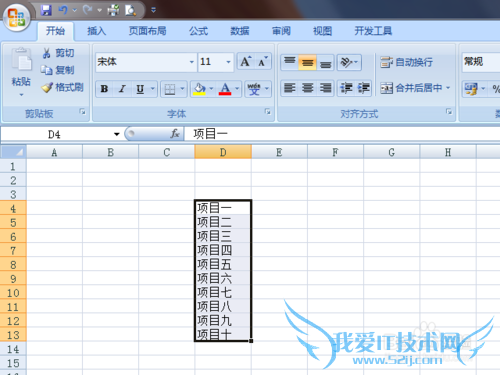Switch to the 页面布局 tab
This screenshot has width=500, height=375.
click(147, 31)
